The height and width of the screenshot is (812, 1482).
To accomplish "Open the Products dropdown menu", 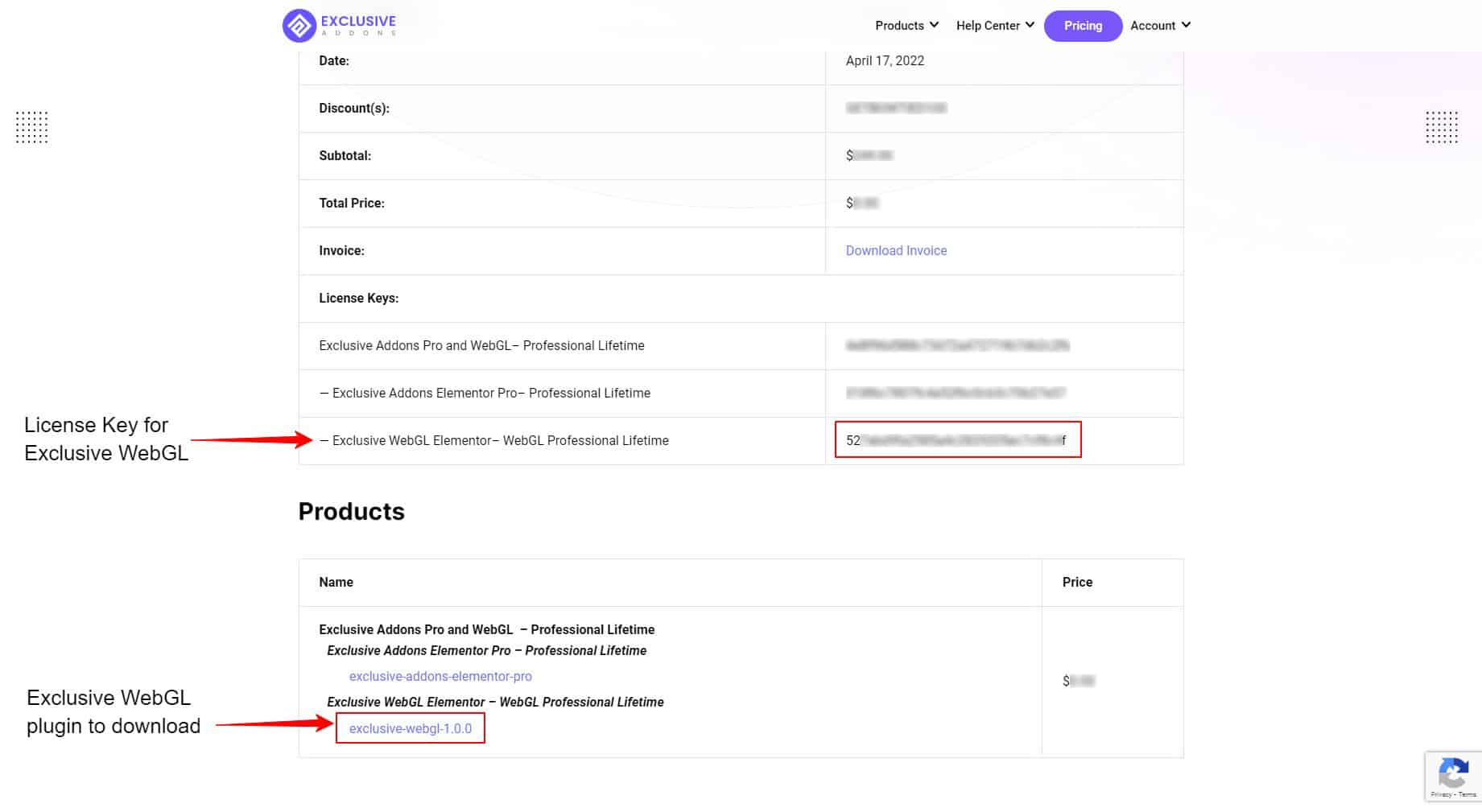I will [x=907, y=26].
